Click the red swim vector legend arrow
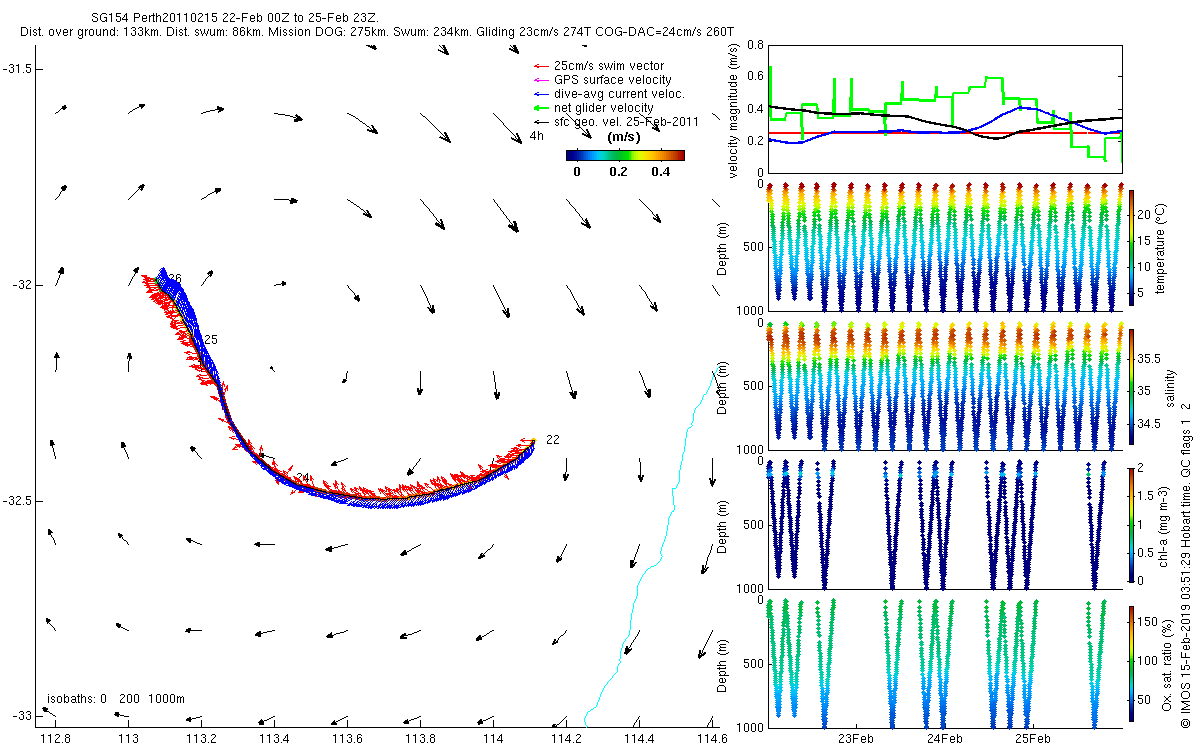Screen dimensions: 1200x750 (541, 66)
